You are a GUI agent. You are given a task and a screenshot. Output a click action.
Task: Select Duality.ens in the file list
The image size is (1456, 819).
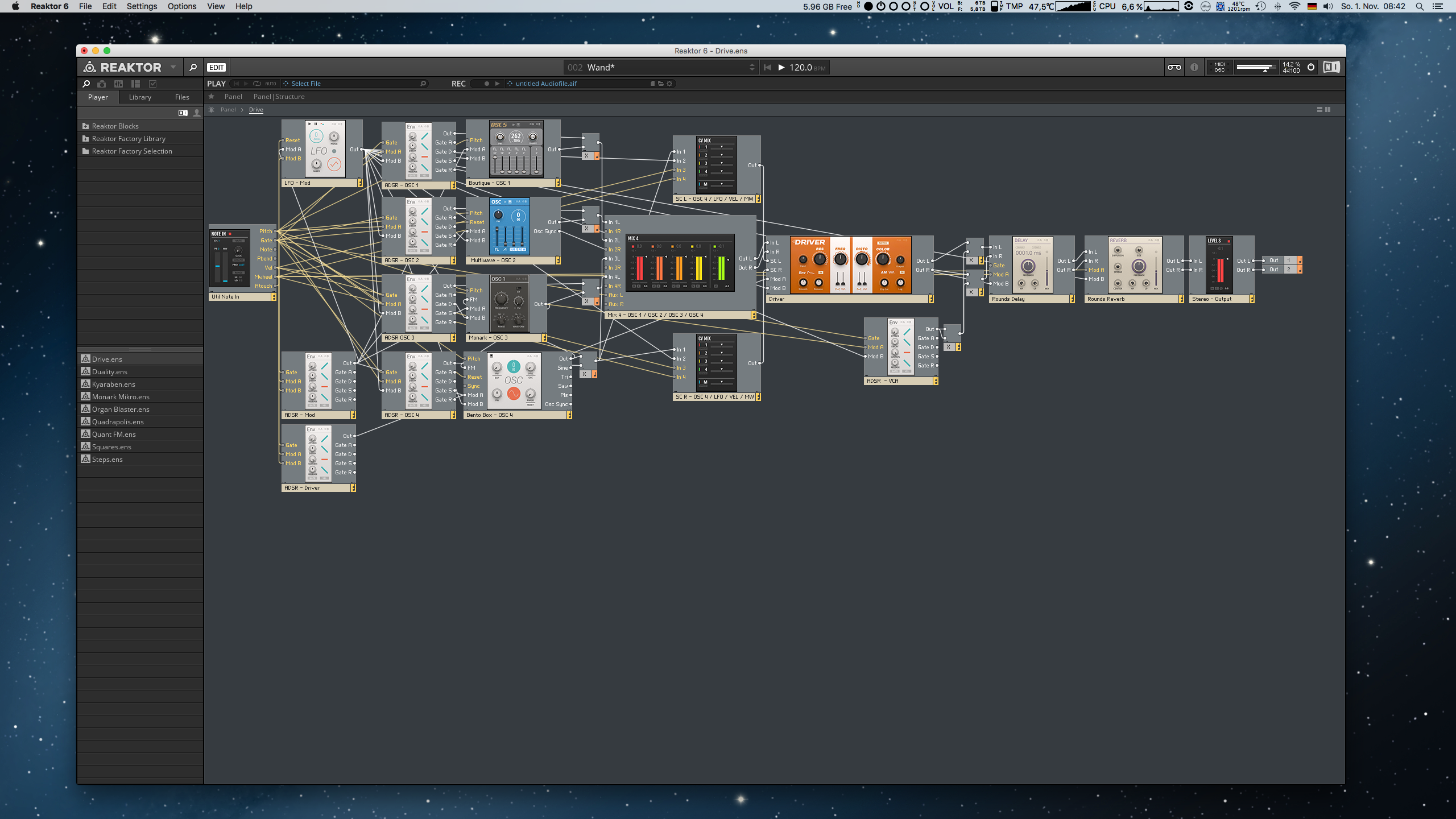[x=140, y=372]
